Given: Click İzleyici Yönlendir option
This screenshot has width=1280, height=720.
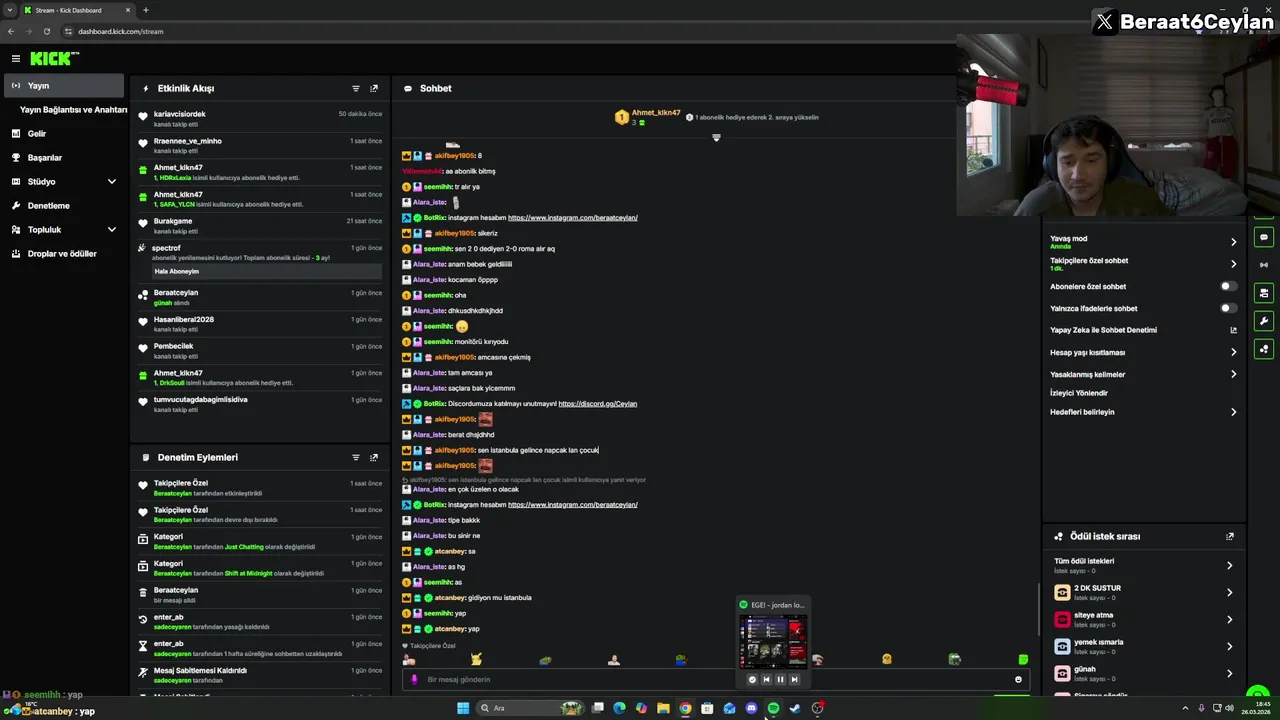Looking at the screenshot, I should point(1079,393).
